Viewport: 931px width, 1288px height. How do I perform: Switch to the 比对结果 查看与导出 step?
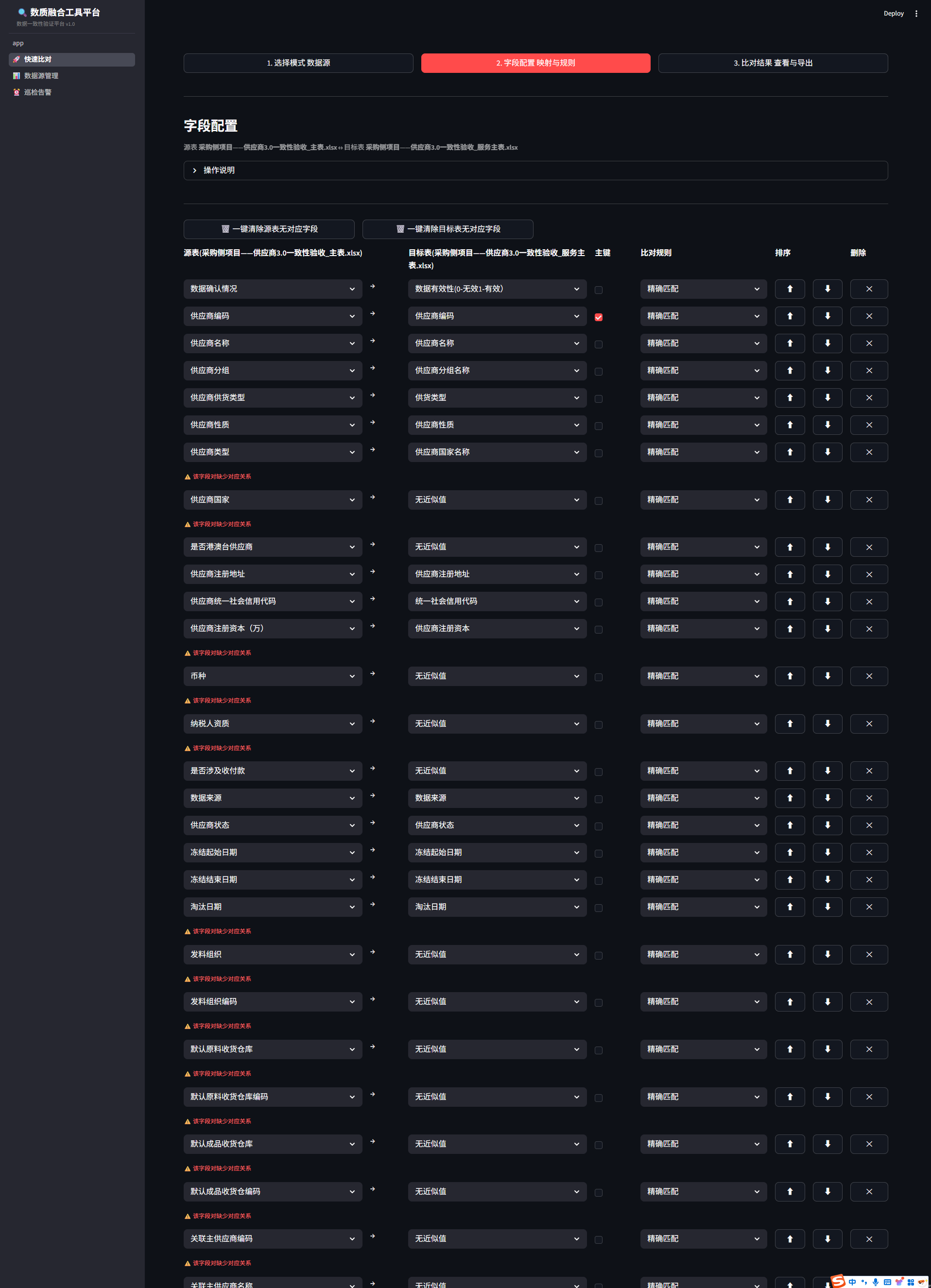772,63
